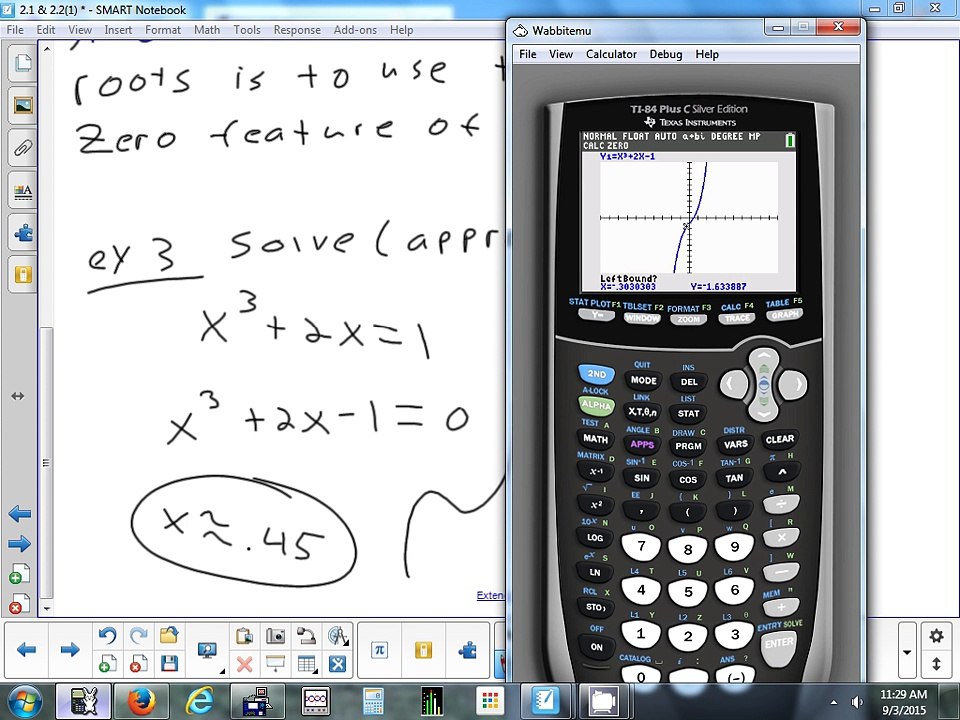This screenshot has height=720, width=960.
Task: Click the blue puzzle Add-ons toolbar icon
Action: coord(467,650)
